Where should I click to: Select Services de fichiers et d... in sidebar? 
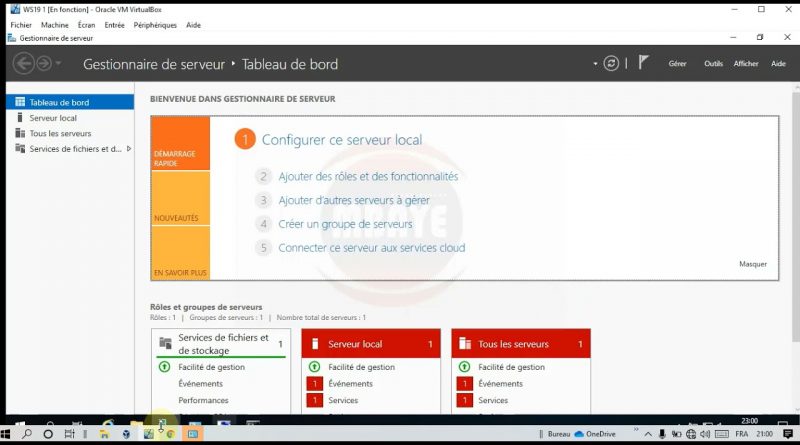70,149
